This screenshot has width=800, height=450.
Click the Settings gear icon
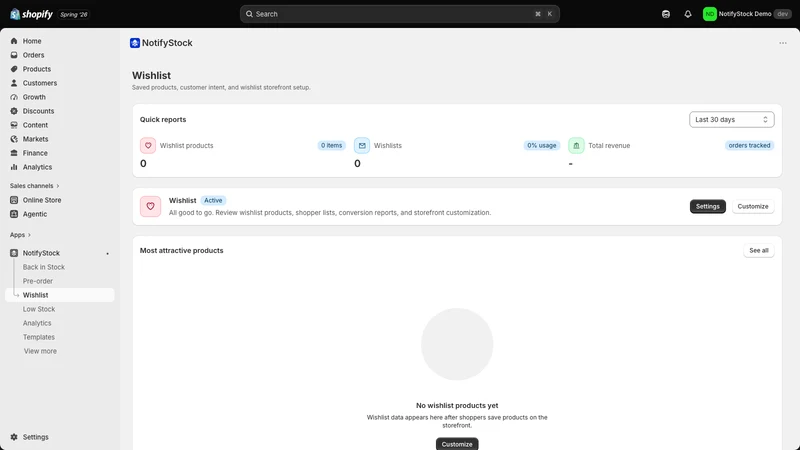pos(14,437)
